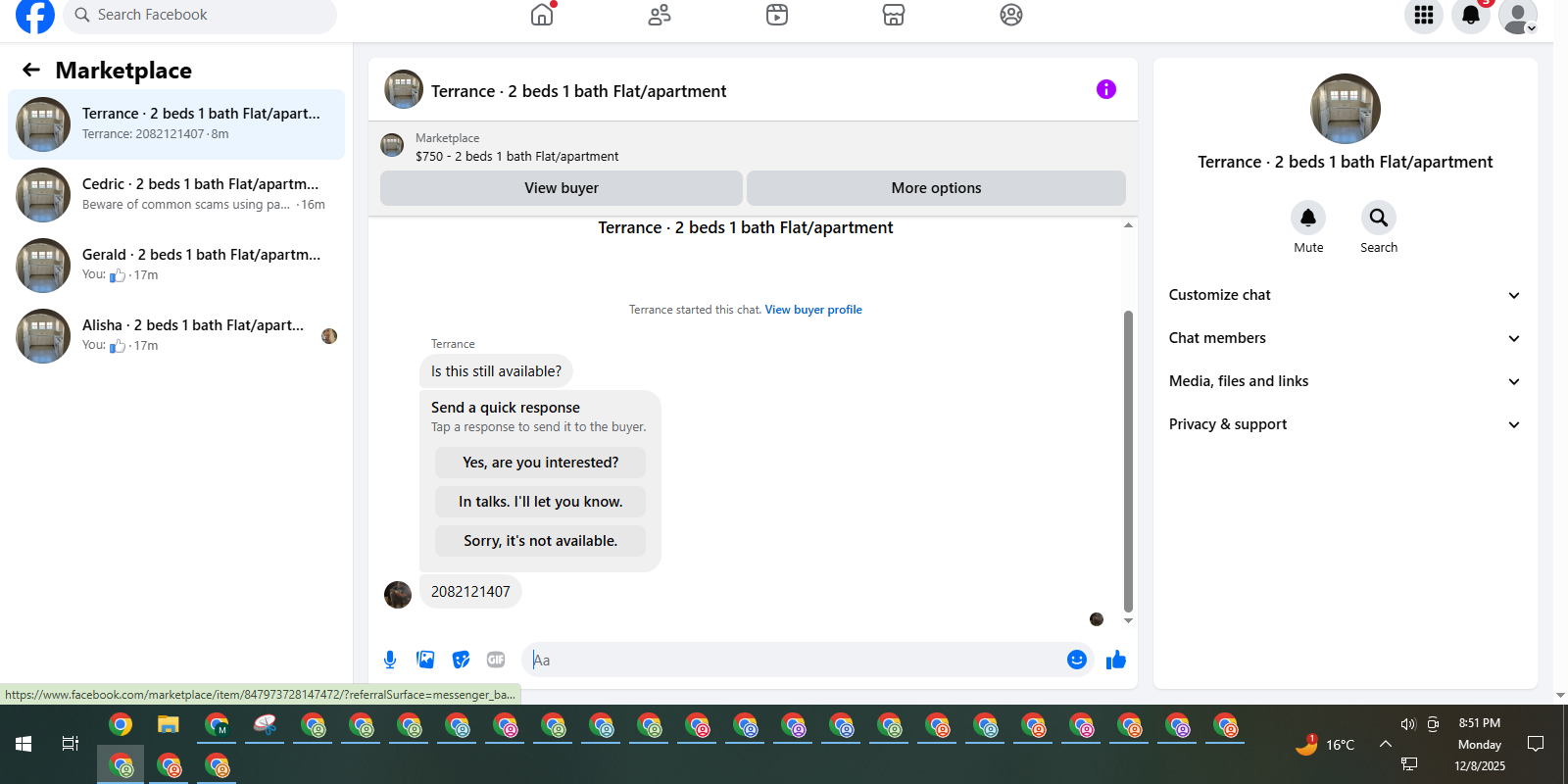Click the listing thumbnail in Marketplace banner

[x=392, y=146]
